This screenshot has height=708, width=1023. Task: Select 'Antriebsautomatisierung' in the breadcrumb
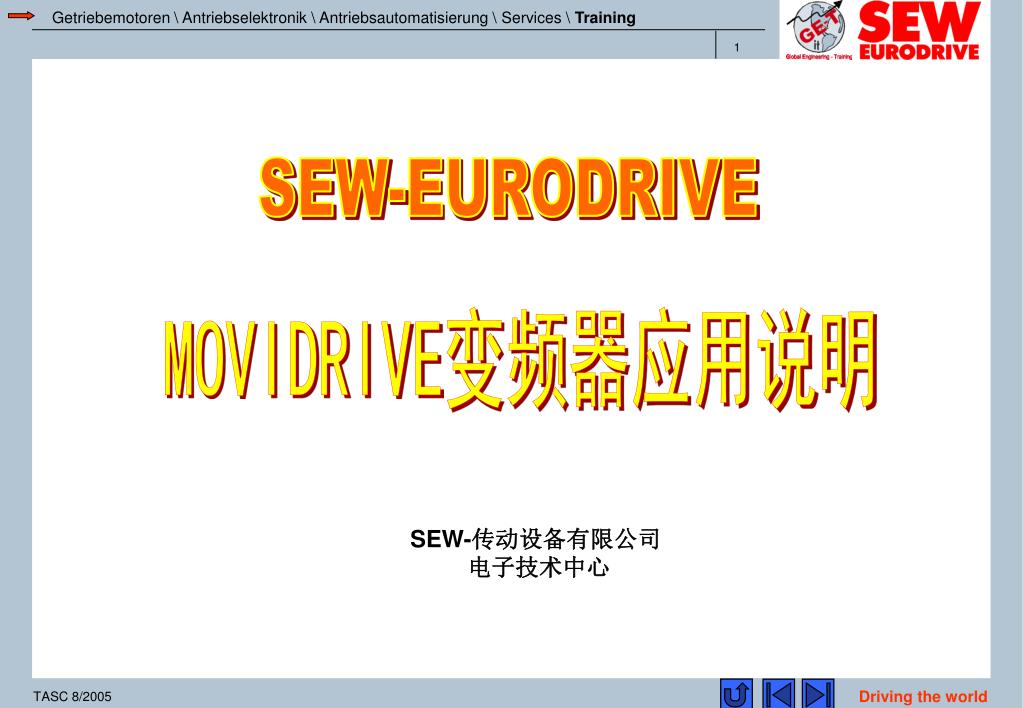tap(403, 18)
